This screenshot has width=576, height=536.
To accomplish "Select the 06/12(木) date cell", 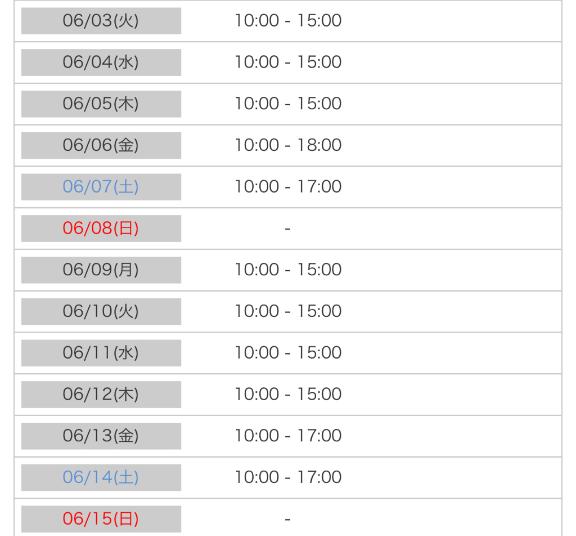I will point(101,395).
